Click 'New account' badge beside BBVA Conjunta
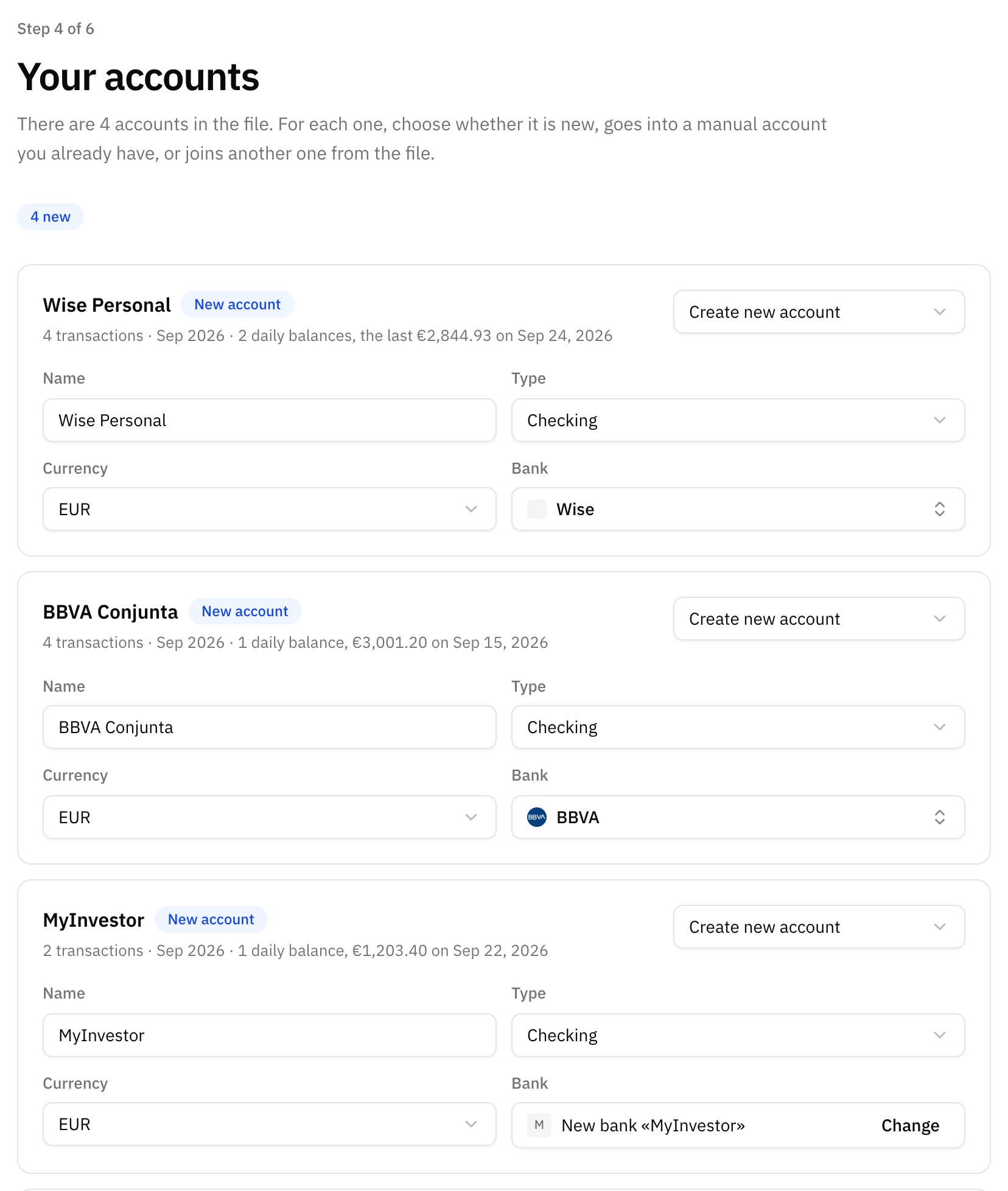The image size is (1008, 1191). tap(245, 611)
